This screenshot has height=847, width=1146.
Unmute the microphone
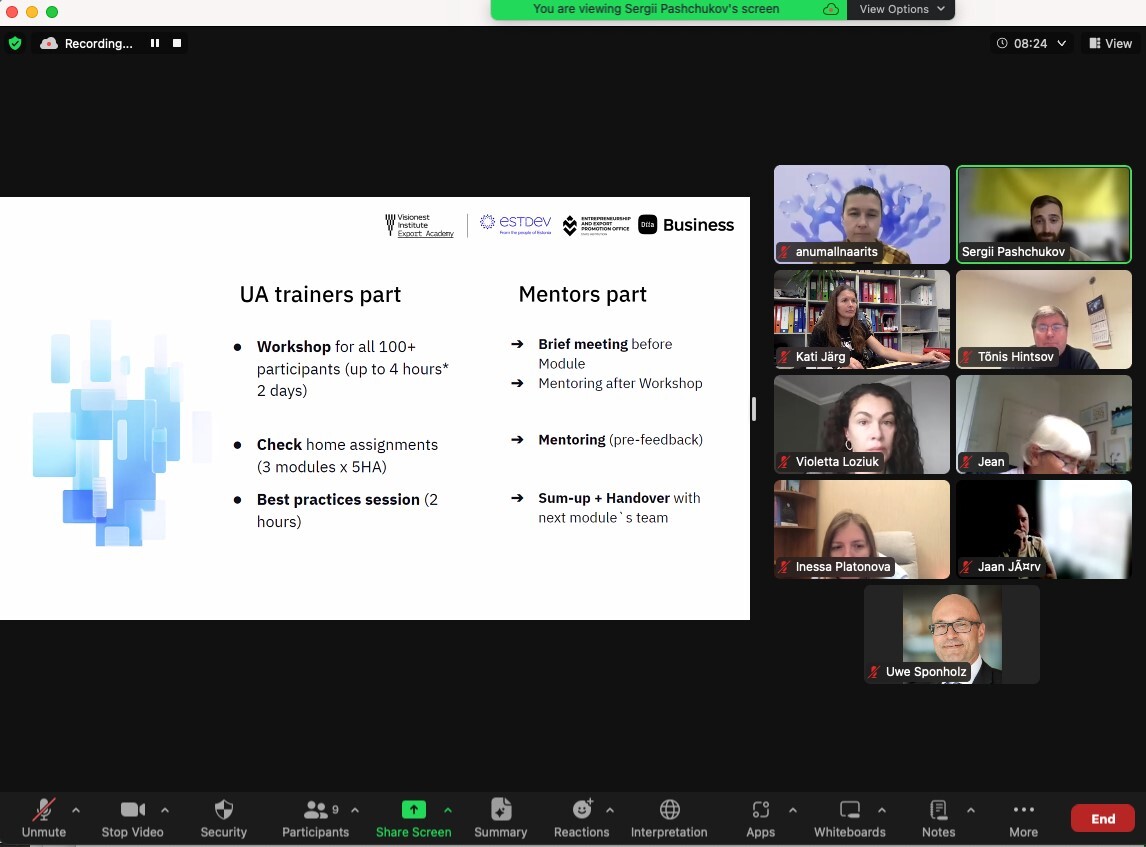pyautogui.click(x=44, y=818)
